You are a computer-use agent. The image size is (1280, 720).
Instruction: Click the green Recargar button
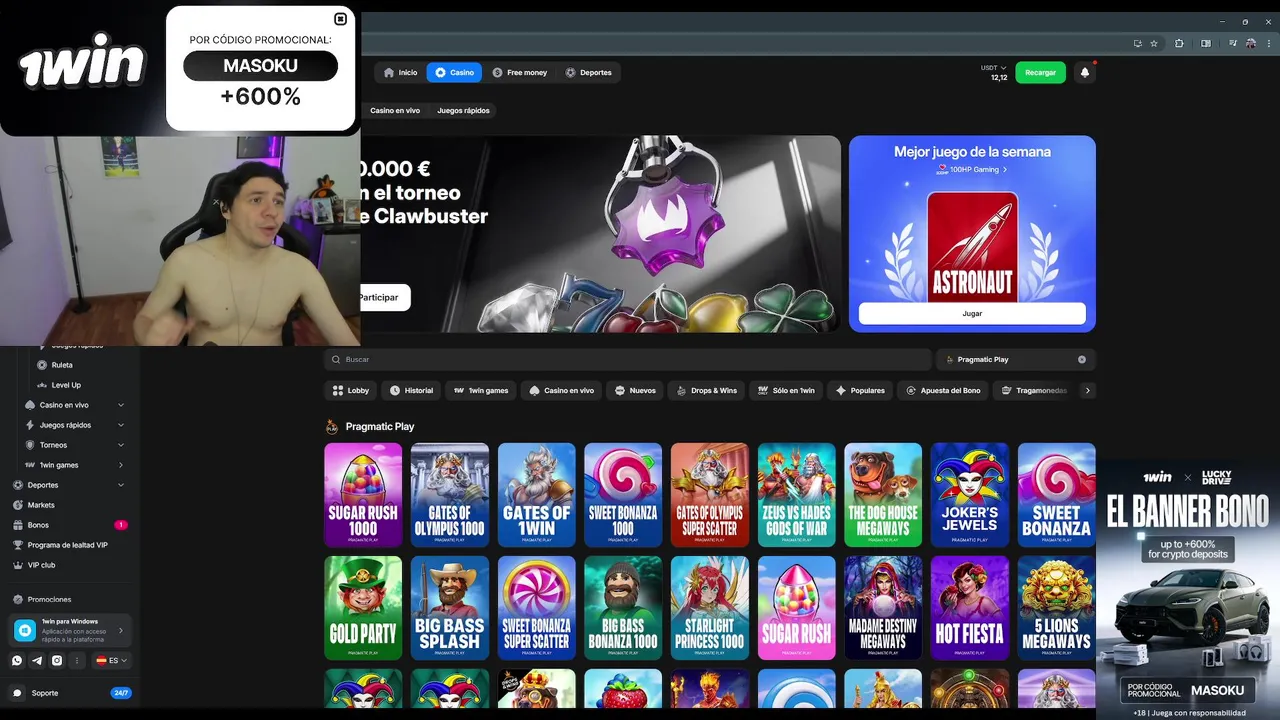1040,72
